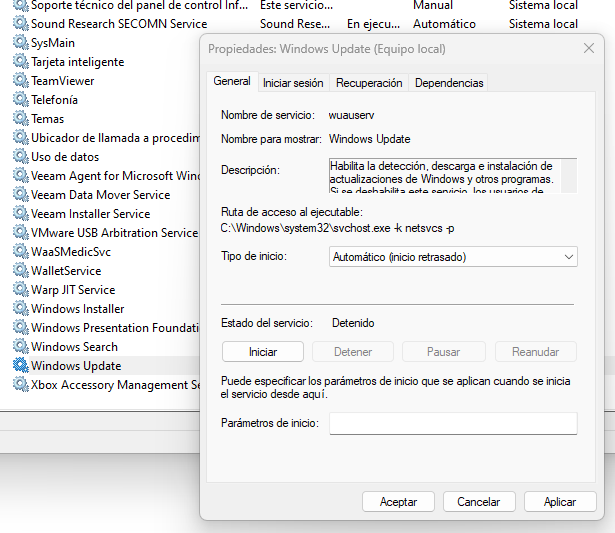Select the SysMain service name
615x533 pixels.
click(53, 43)
